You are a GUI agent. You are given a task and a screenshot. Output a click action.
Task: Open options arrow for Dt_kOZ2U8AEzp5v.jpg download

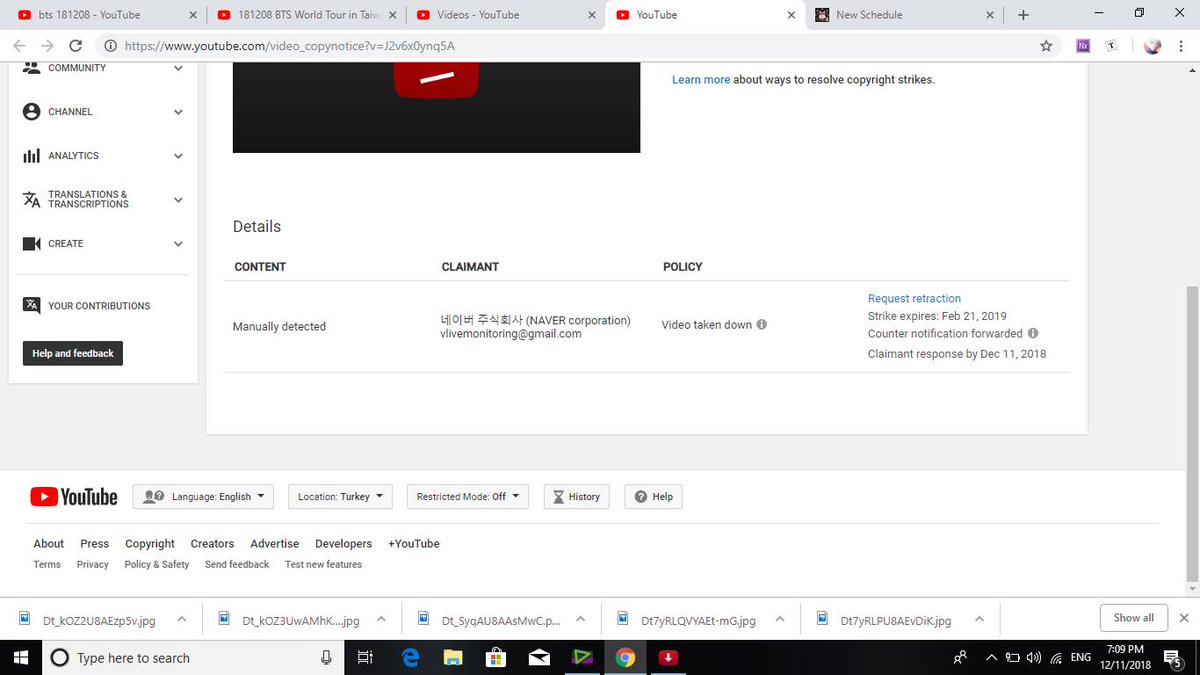(x=181, y=619)
